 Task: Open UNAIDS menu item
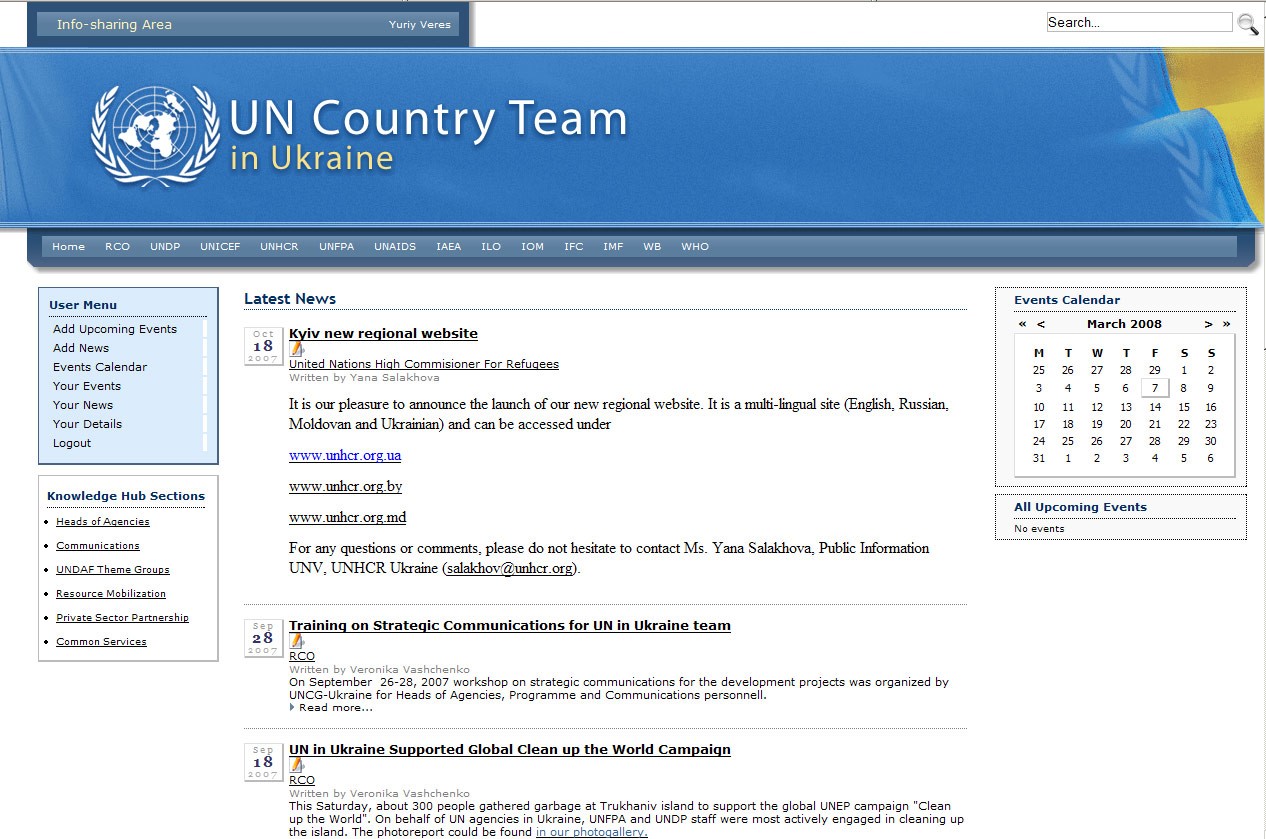tap(395, 247)
